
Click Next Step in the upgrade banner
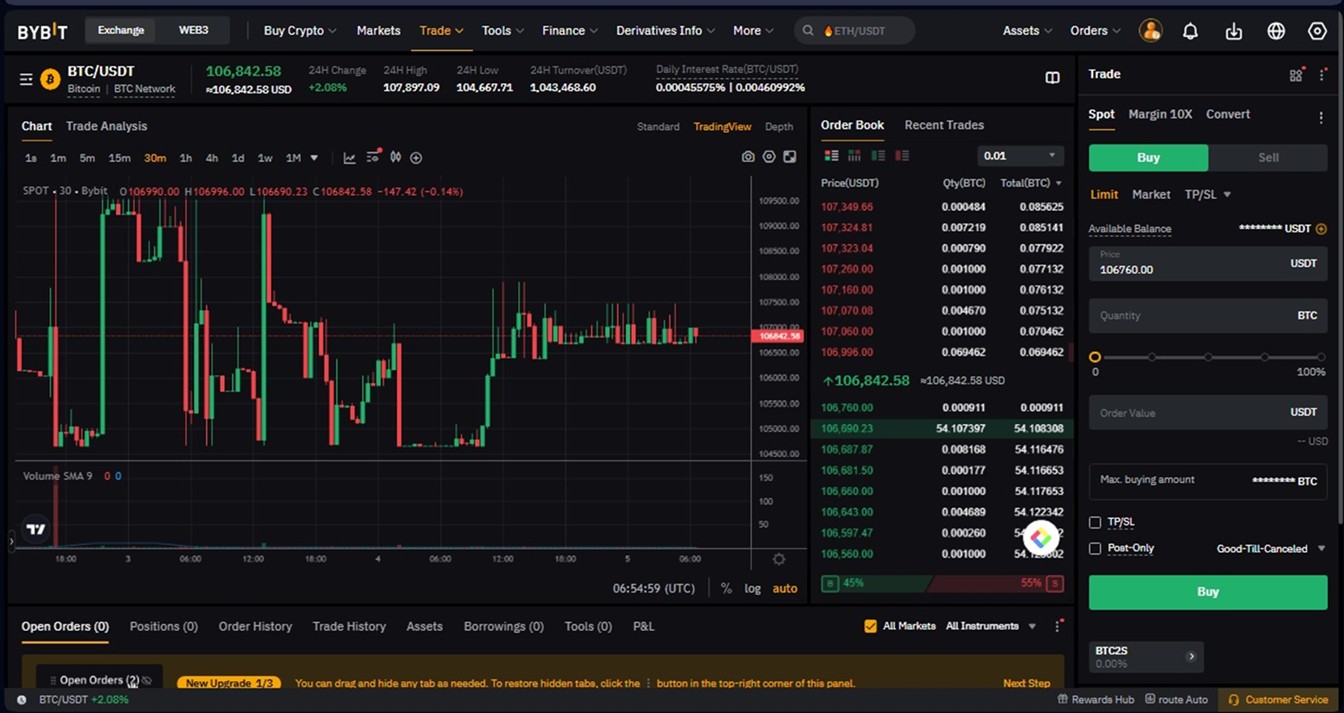point(1026,683)
